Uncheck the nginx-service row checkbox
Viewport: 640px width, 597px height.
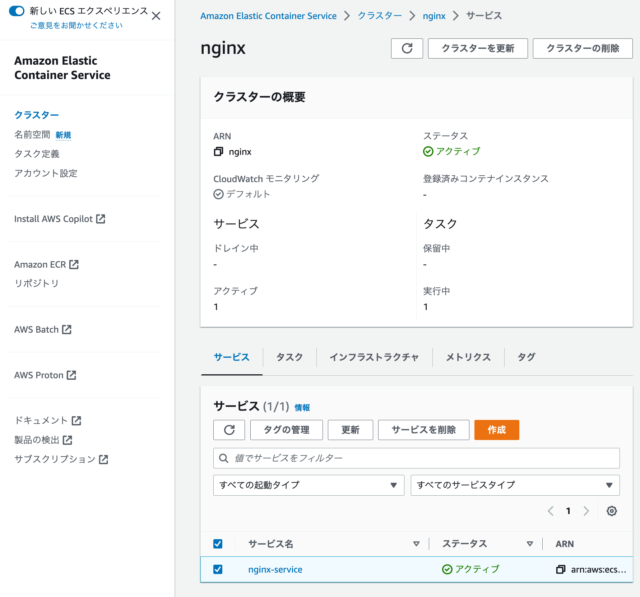(218, 569)
